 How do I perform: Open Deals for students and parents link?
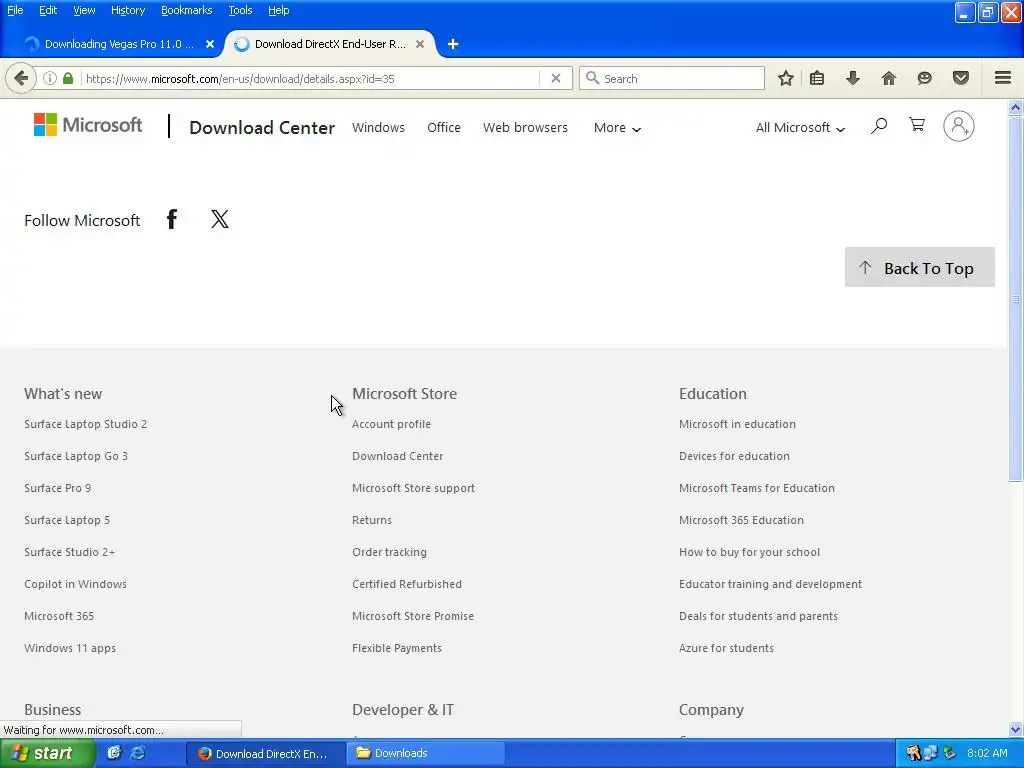tap(758, 616)
